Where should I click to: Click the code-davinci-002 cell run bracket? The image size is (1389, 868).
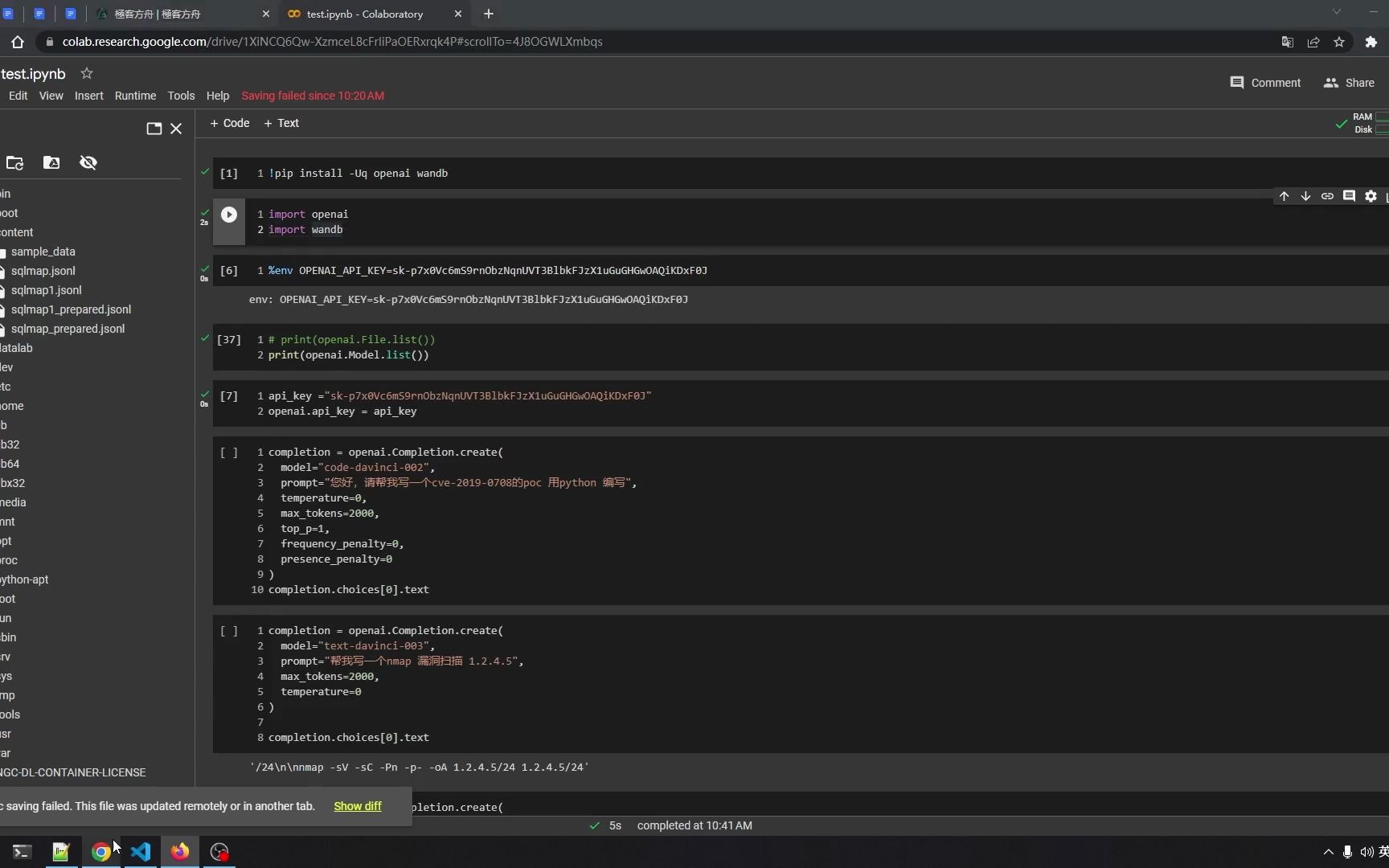click(229, 452)
